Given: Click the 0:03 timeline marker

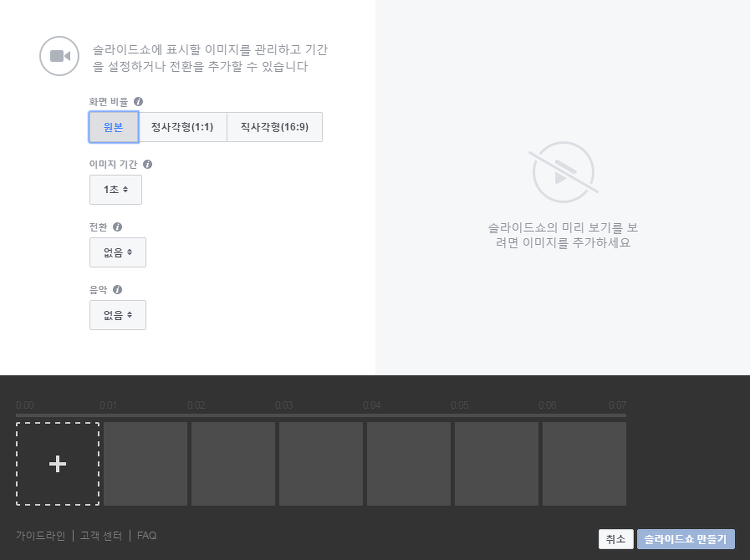Looking at the screenshot, I should (x=284, y=406).
